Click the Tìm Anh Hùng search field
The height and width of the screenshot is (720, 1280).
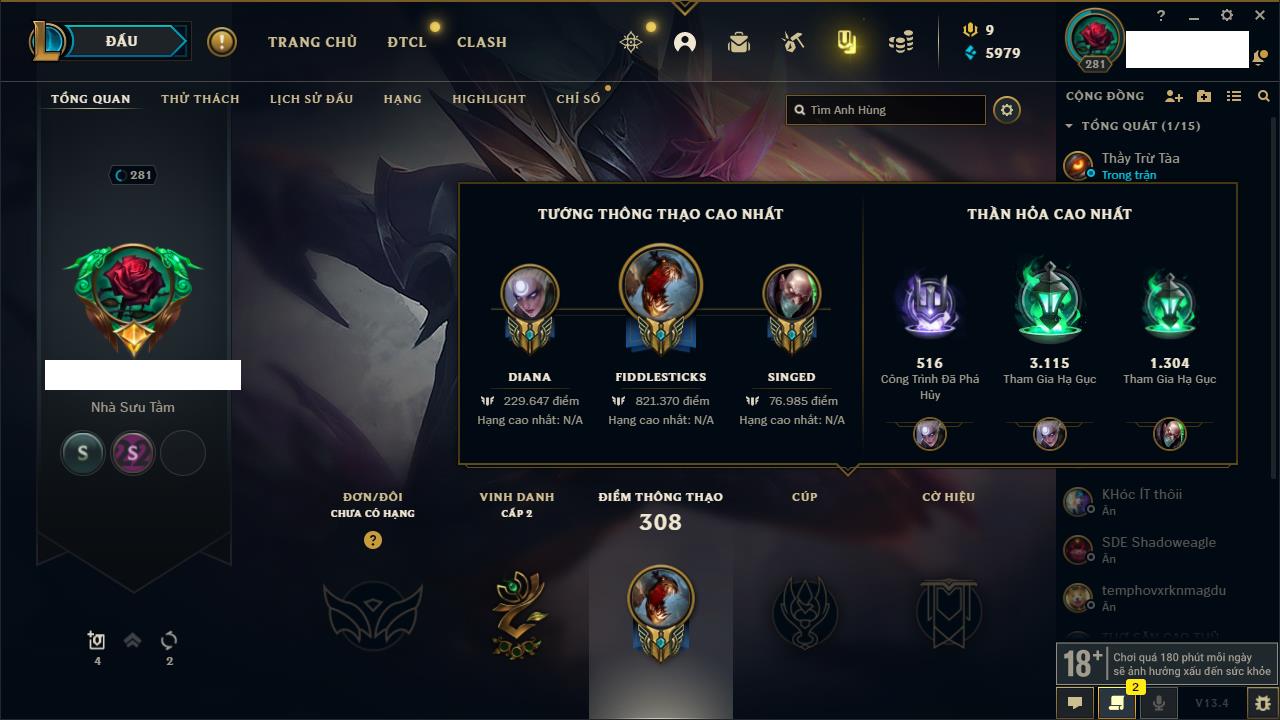(886, 110)
